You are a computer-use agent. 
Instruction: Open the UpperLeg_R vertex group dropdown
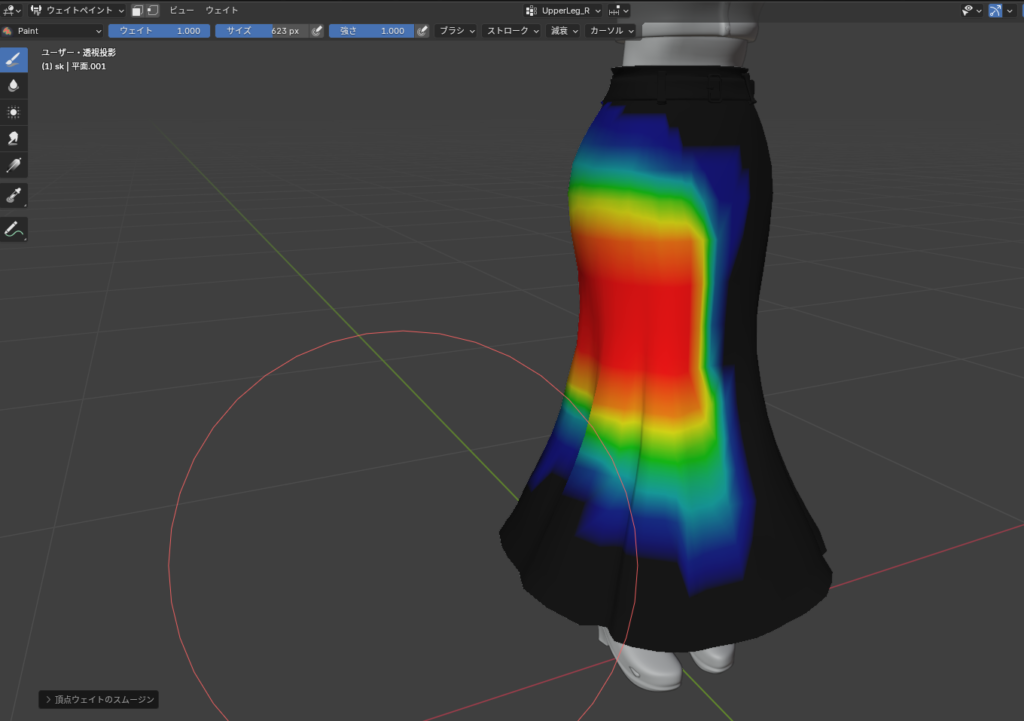[565, 10]
